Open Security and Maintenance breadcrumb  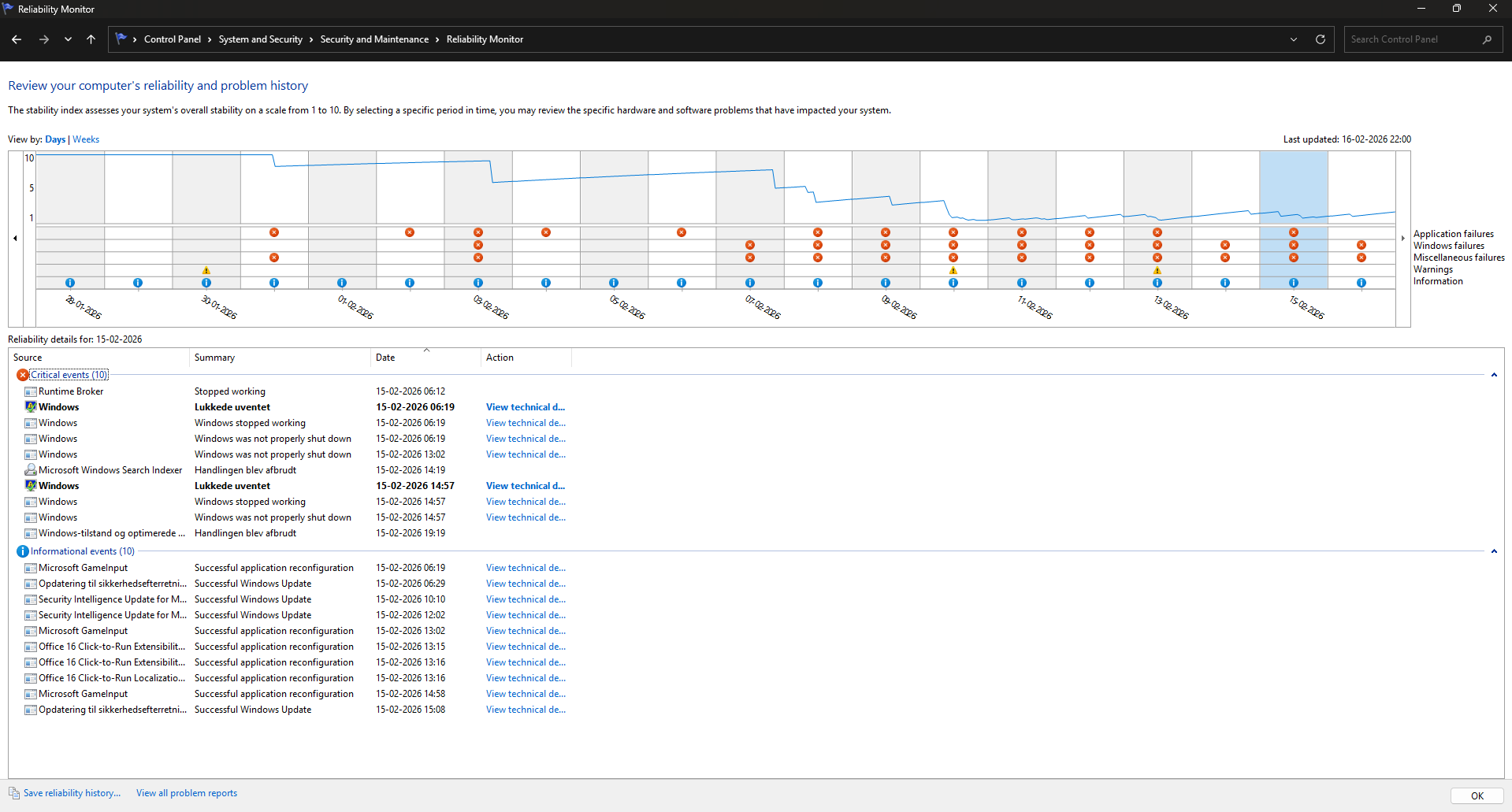(374, 39)
